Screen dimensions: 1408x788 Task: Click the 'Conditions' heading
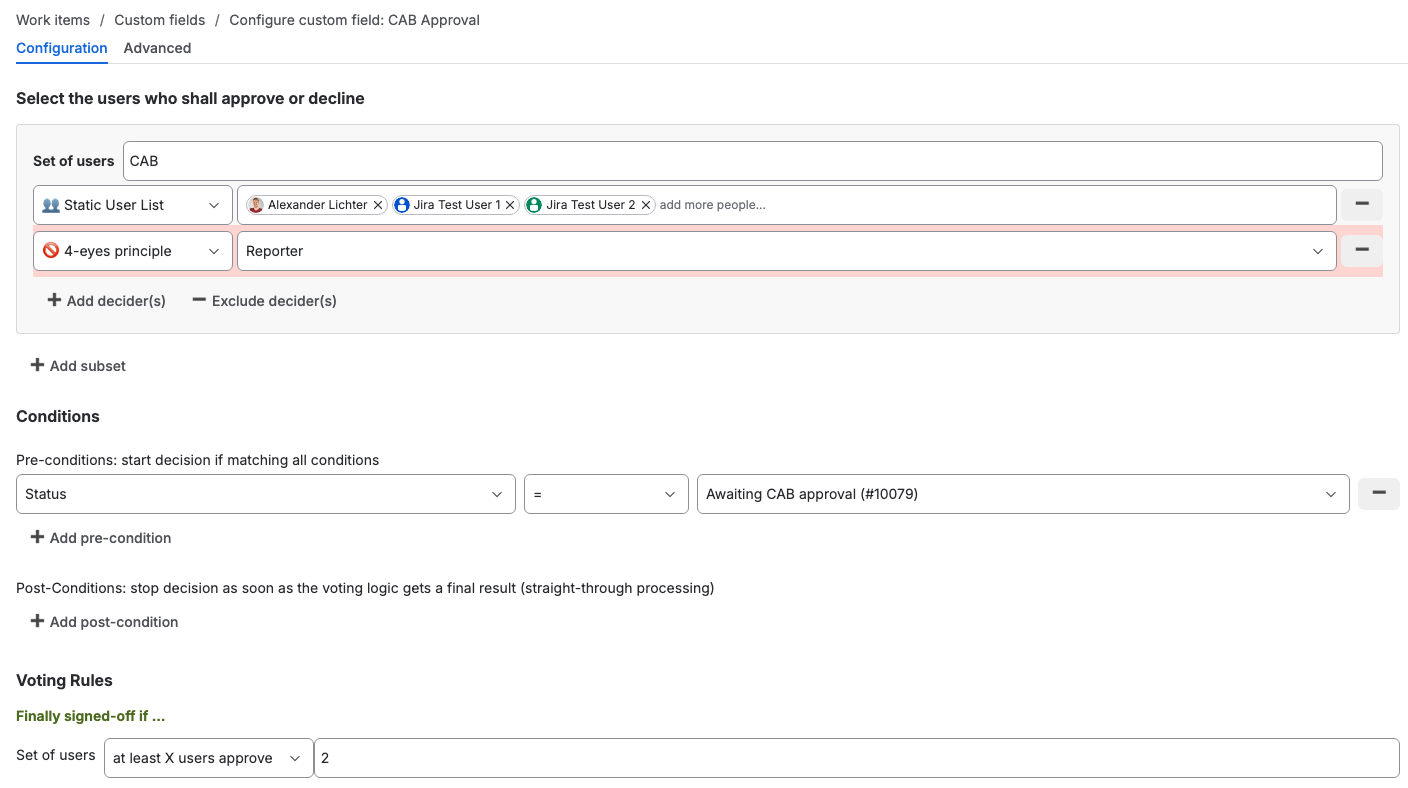pos(58,416)
